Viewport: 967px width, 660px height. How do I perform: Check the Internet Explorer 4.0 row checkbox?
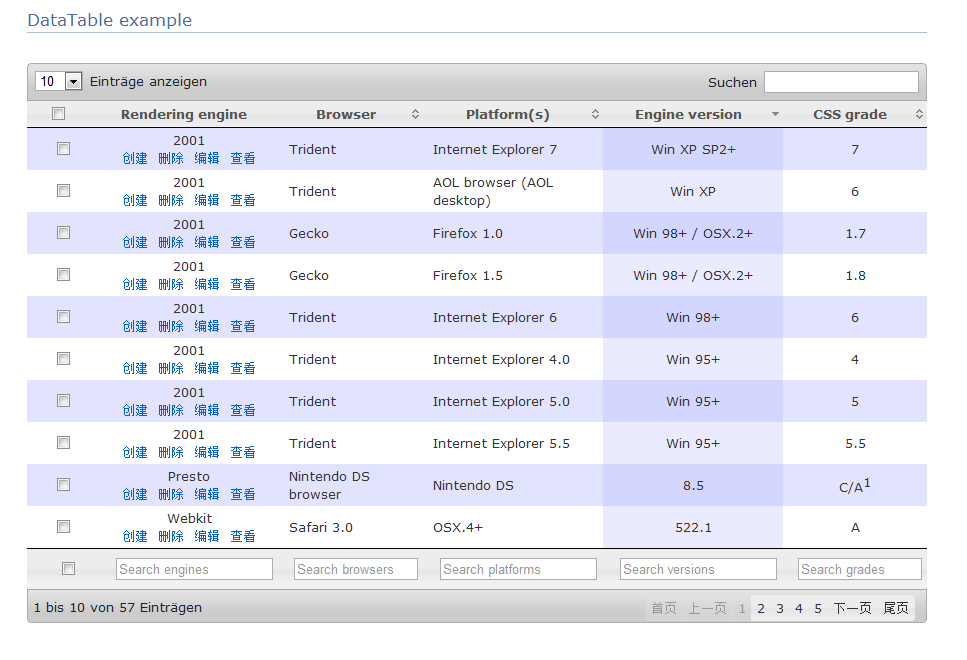64,358
